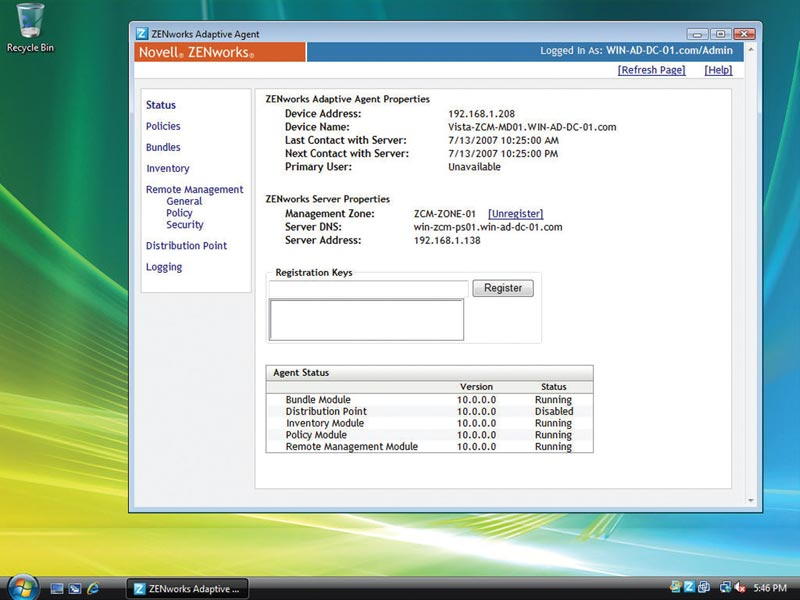Click Inventory Module row in Agent Status
This screenshot has width=800, height=600.
[429, 423]
